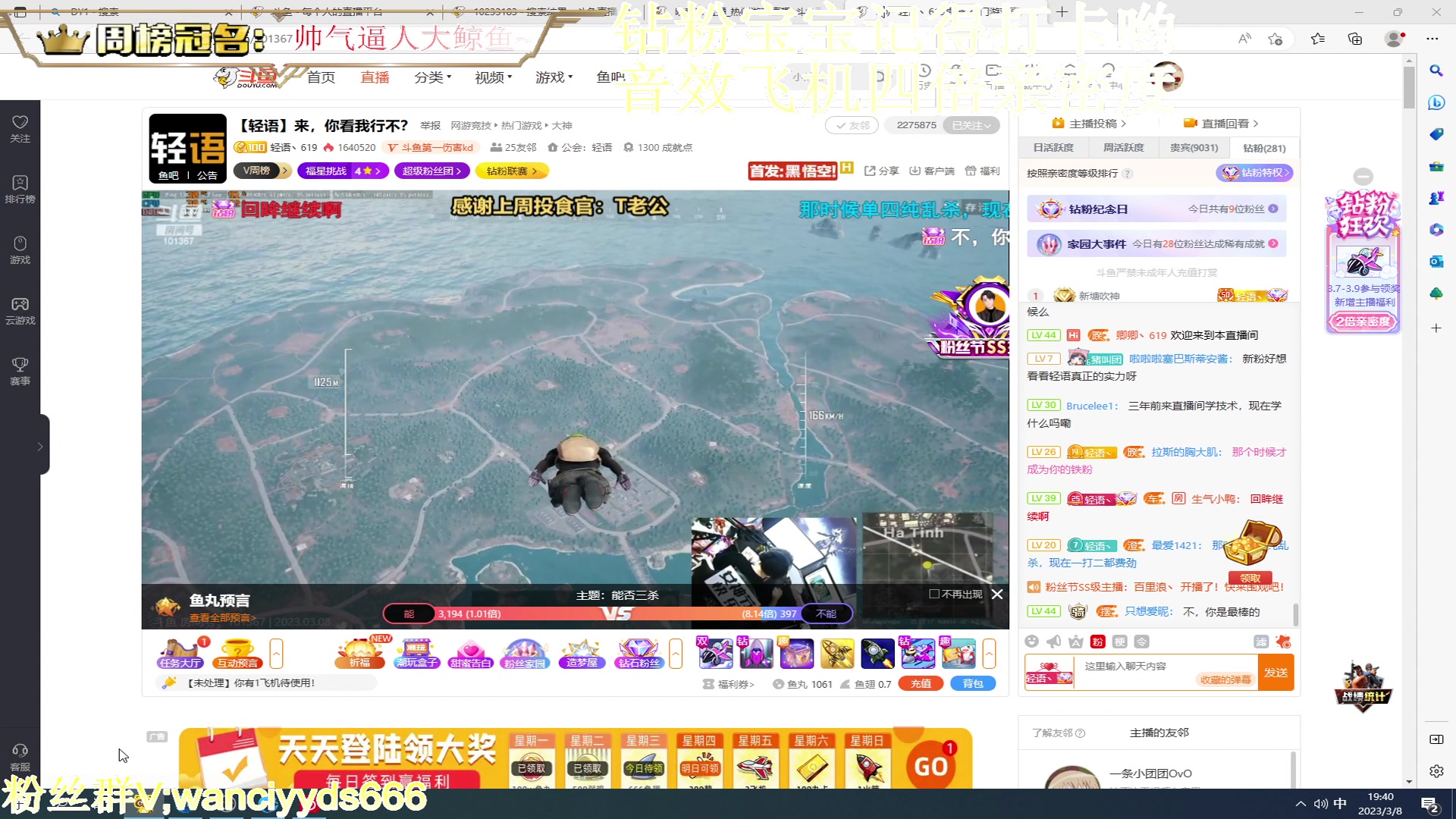
Task: Click the GO button on sign-in banner
Action: (930, 766)
